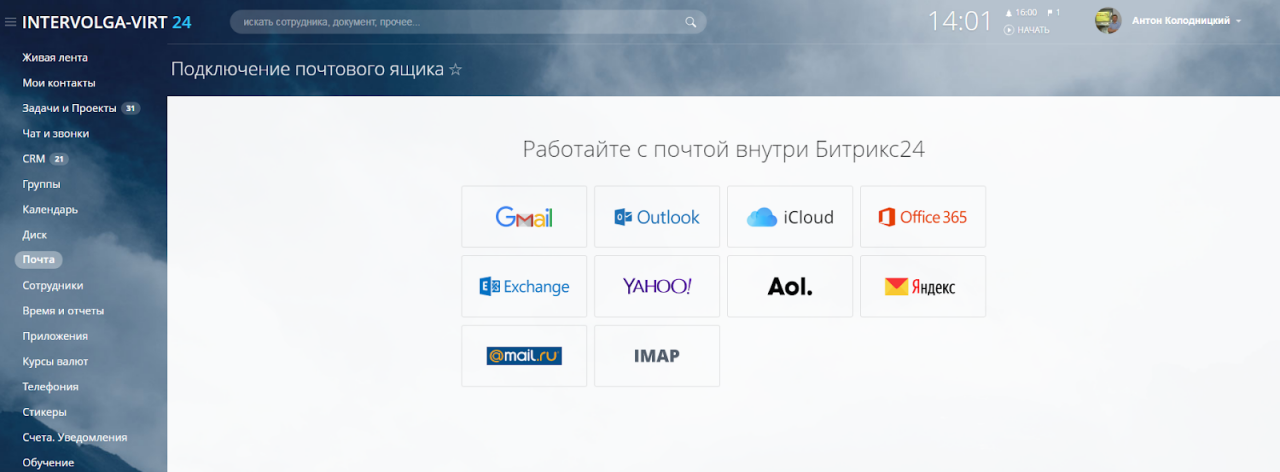Choose the Outlook mail service tile

(x=657, y=217)
